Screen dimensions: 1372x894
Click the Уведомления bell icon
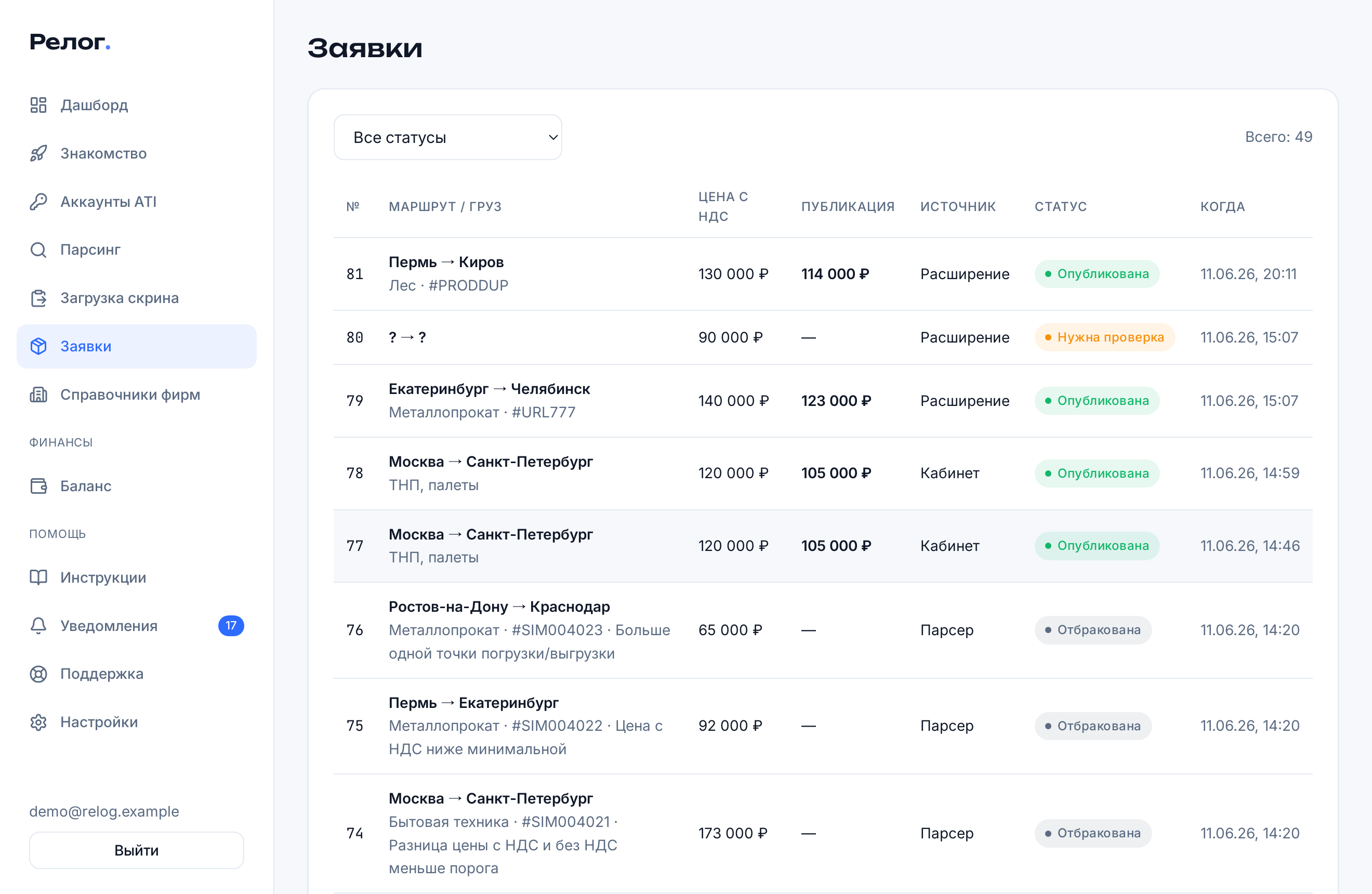38,626
